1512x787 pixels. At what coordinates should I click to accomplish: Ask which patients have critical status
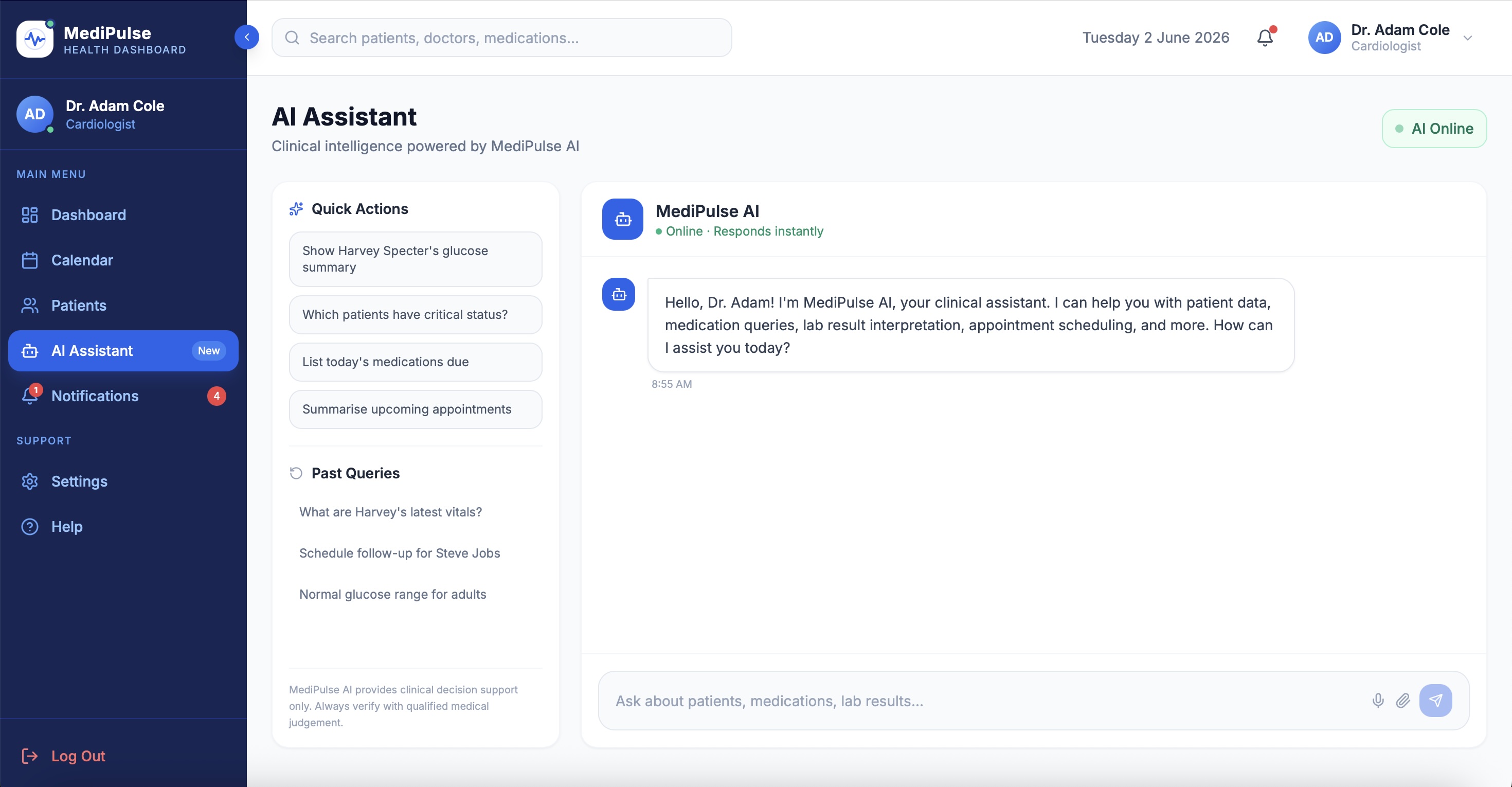[416, 315]
